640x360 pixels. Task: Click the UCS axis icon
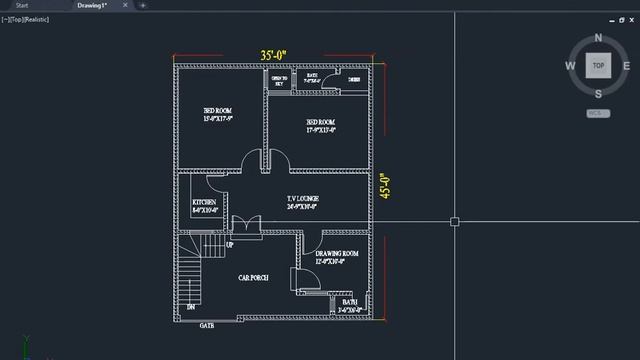pyautogui.click(x=27, y=348)
